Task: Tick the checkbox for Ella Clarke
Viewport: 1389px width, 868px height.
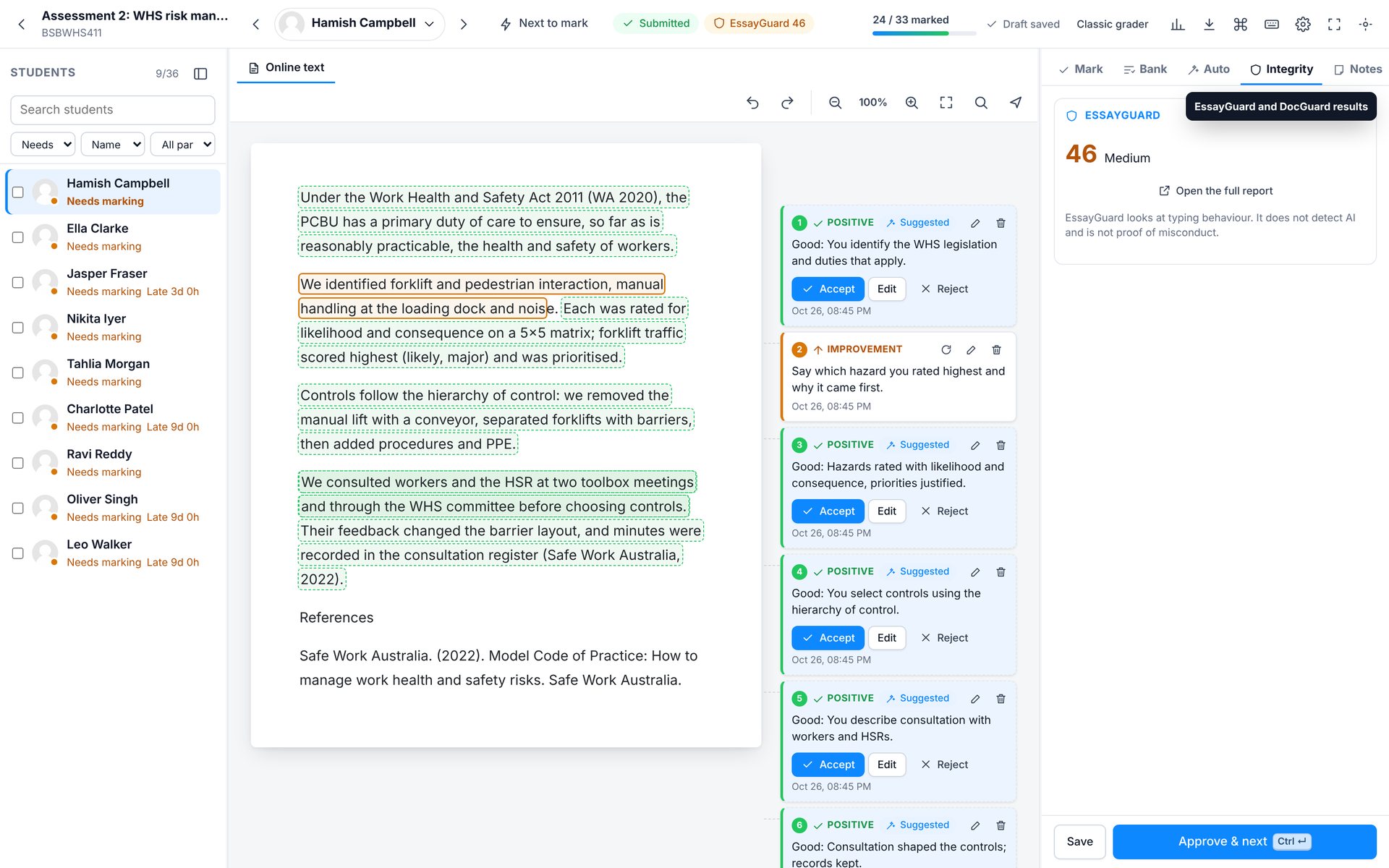Action: tap(18, 237)
